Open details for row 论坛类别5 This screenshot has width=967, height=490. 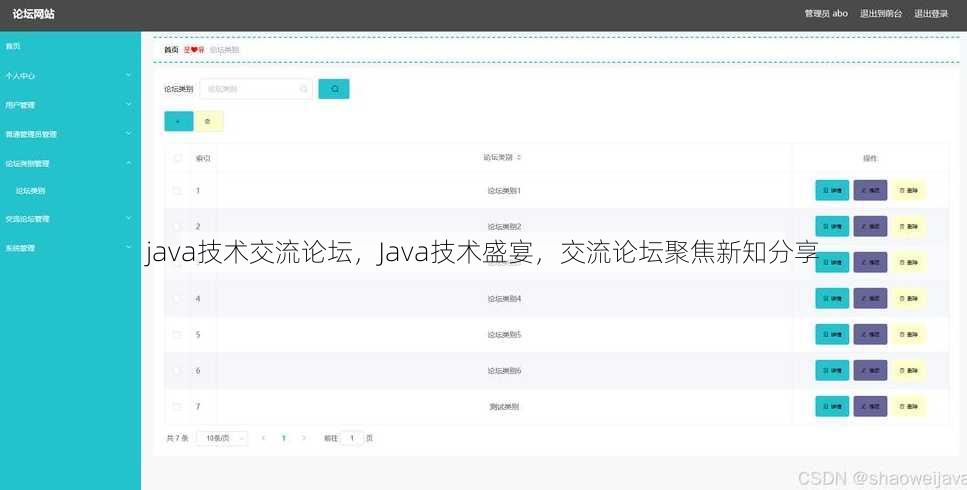(832, 334)
